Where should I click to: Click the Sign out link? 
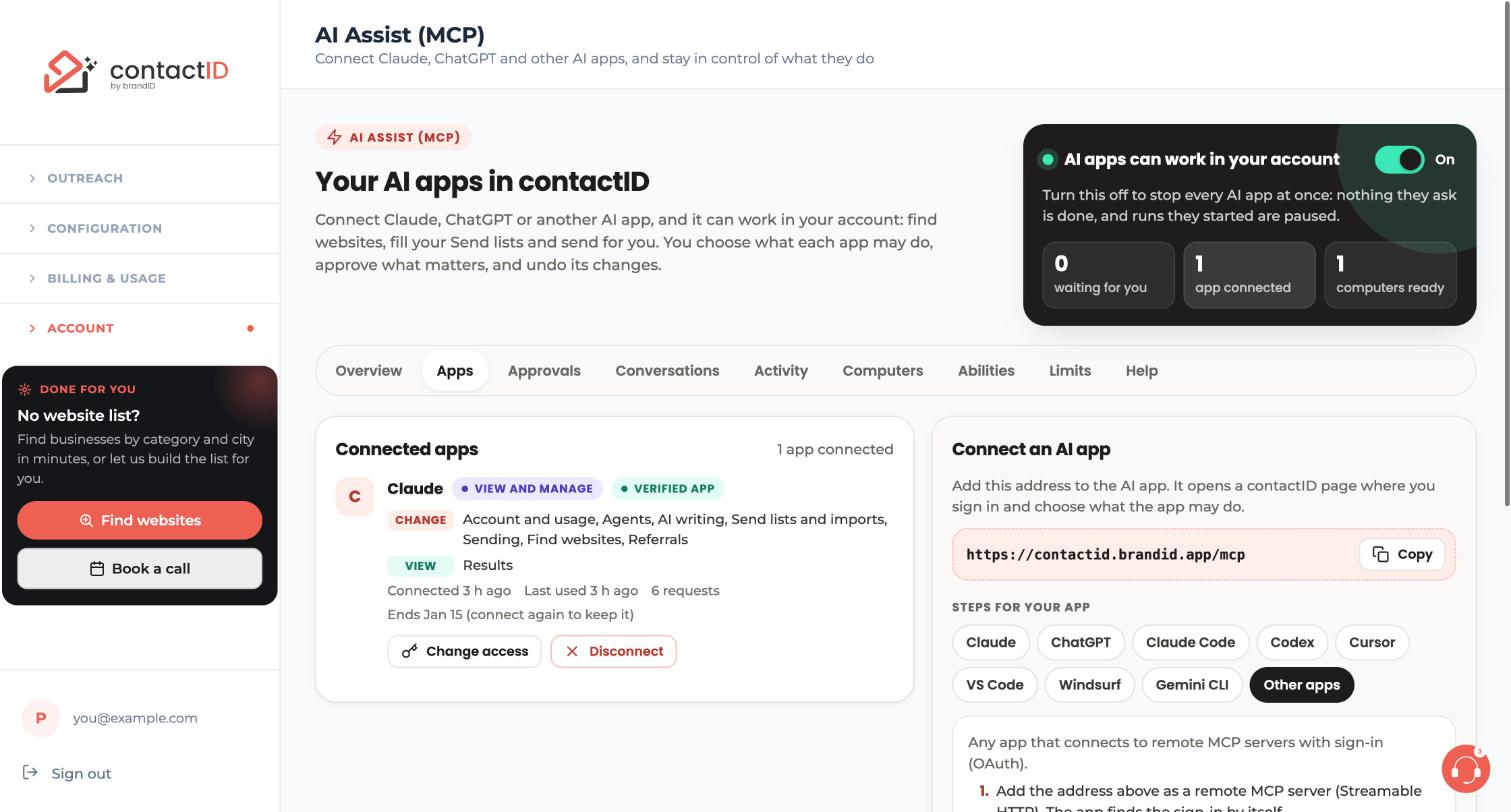tap(81, 773)
